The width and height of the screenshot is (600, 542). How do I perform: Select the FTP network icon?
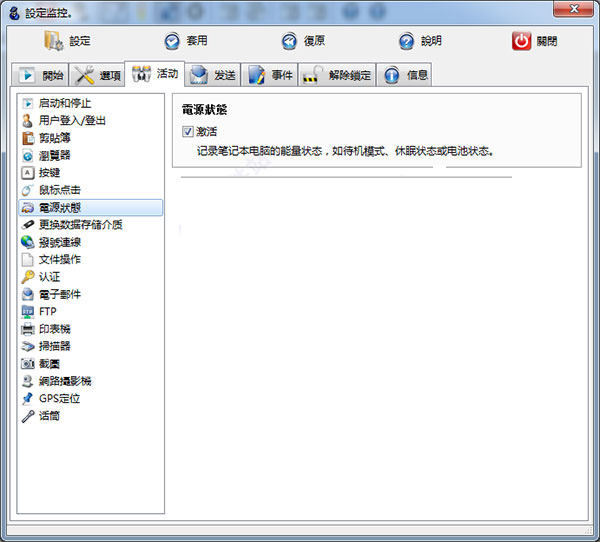tap(28, 312)
